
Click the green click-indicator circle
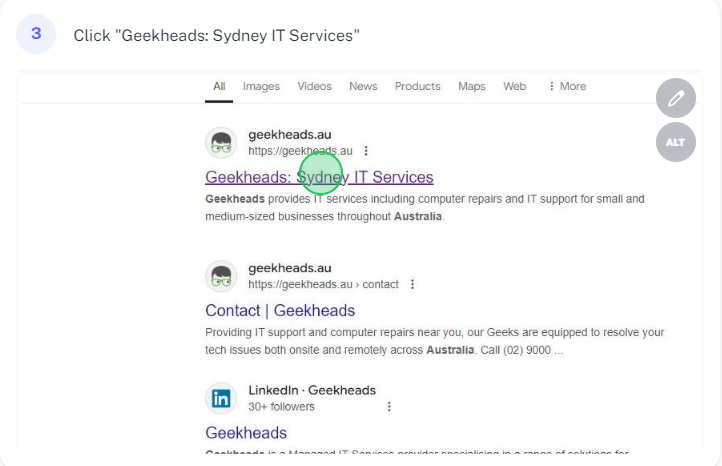point(321,172)
